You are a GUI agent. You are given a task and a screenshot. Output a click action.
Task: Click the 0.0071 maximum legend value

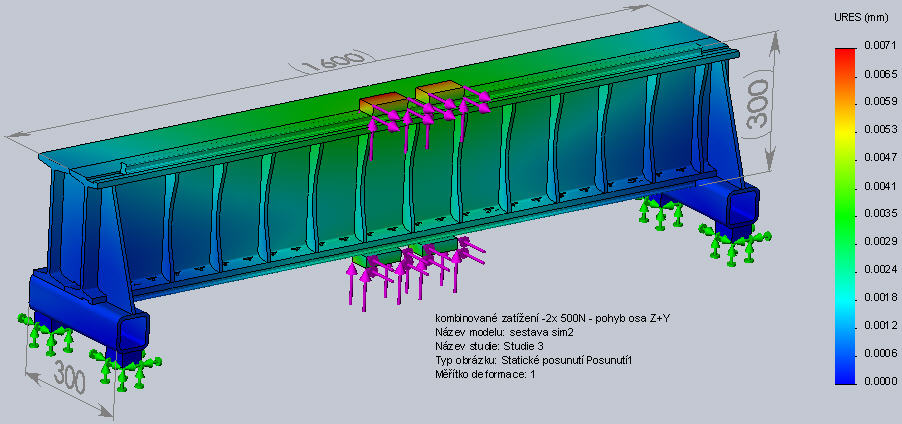[x=881, y=46]
